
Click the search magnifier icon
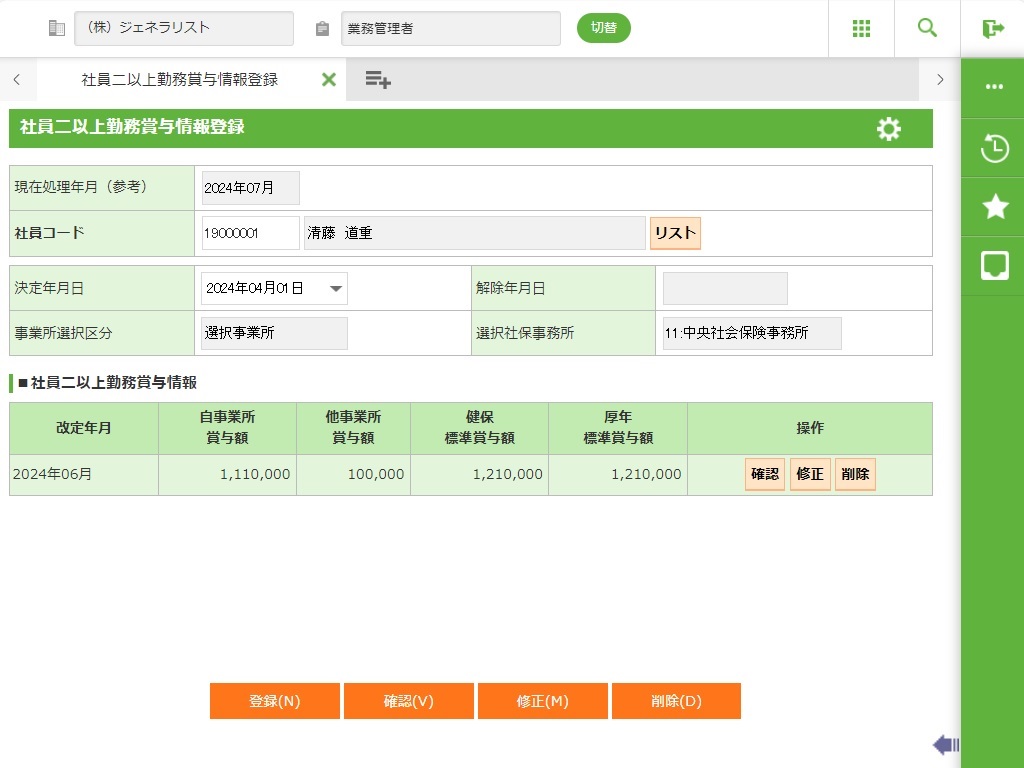pyautogui.click(x=927, y=28)
